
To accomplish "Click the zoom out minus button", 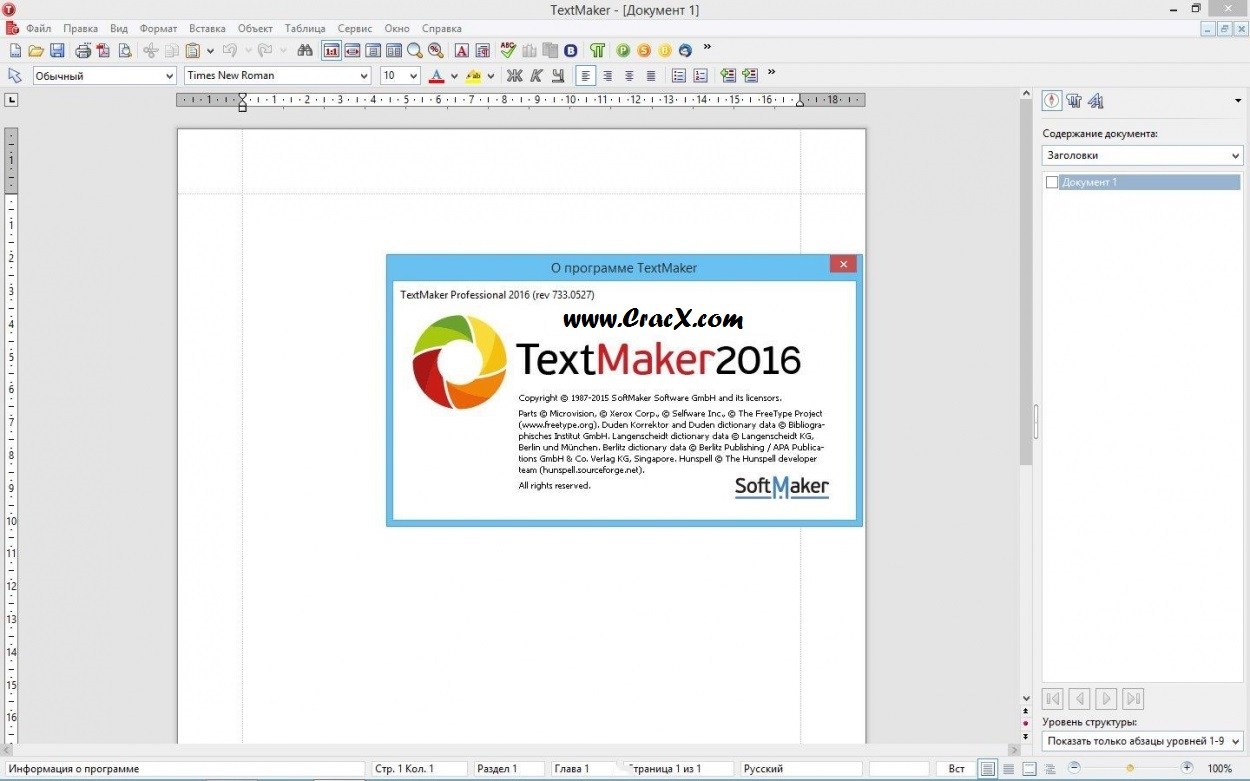I will tap(1074, 768).
